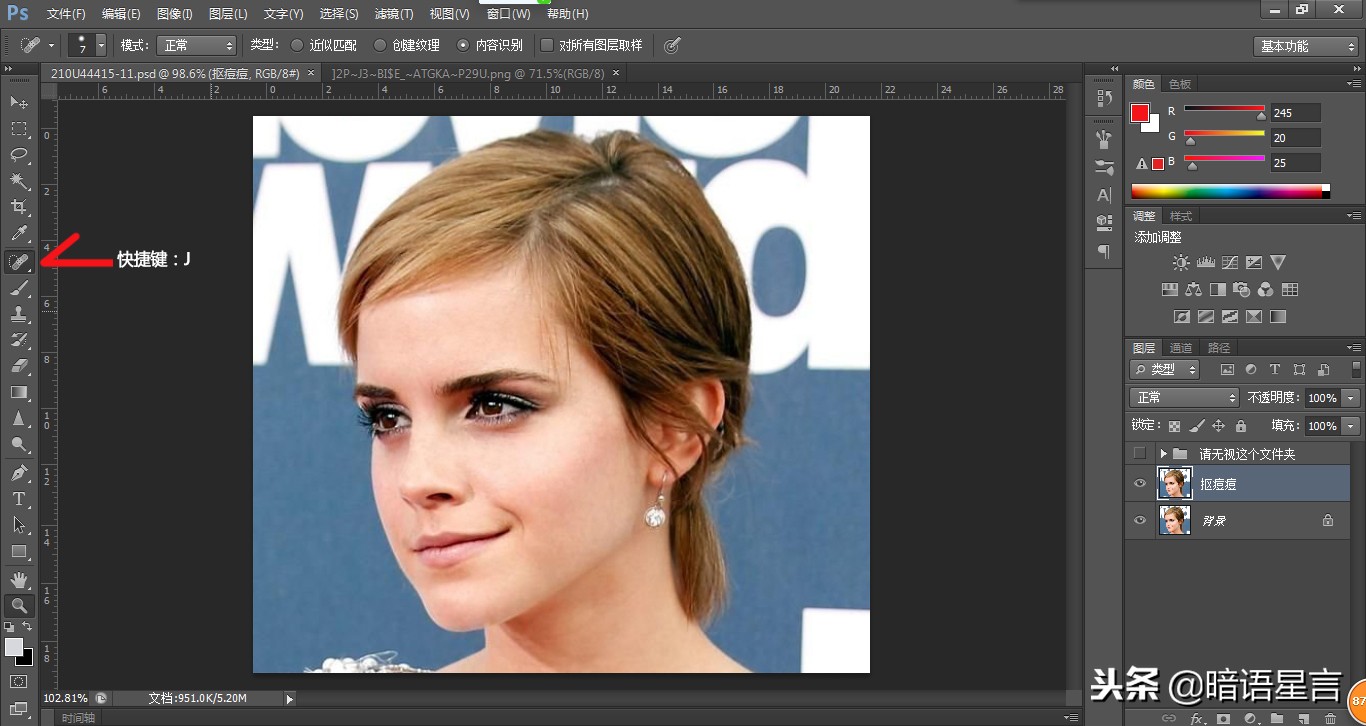Screen dimensions: 1366x726
Task: Enable 对所有图层取样 checkbox
Action: [x=547, y=45]
